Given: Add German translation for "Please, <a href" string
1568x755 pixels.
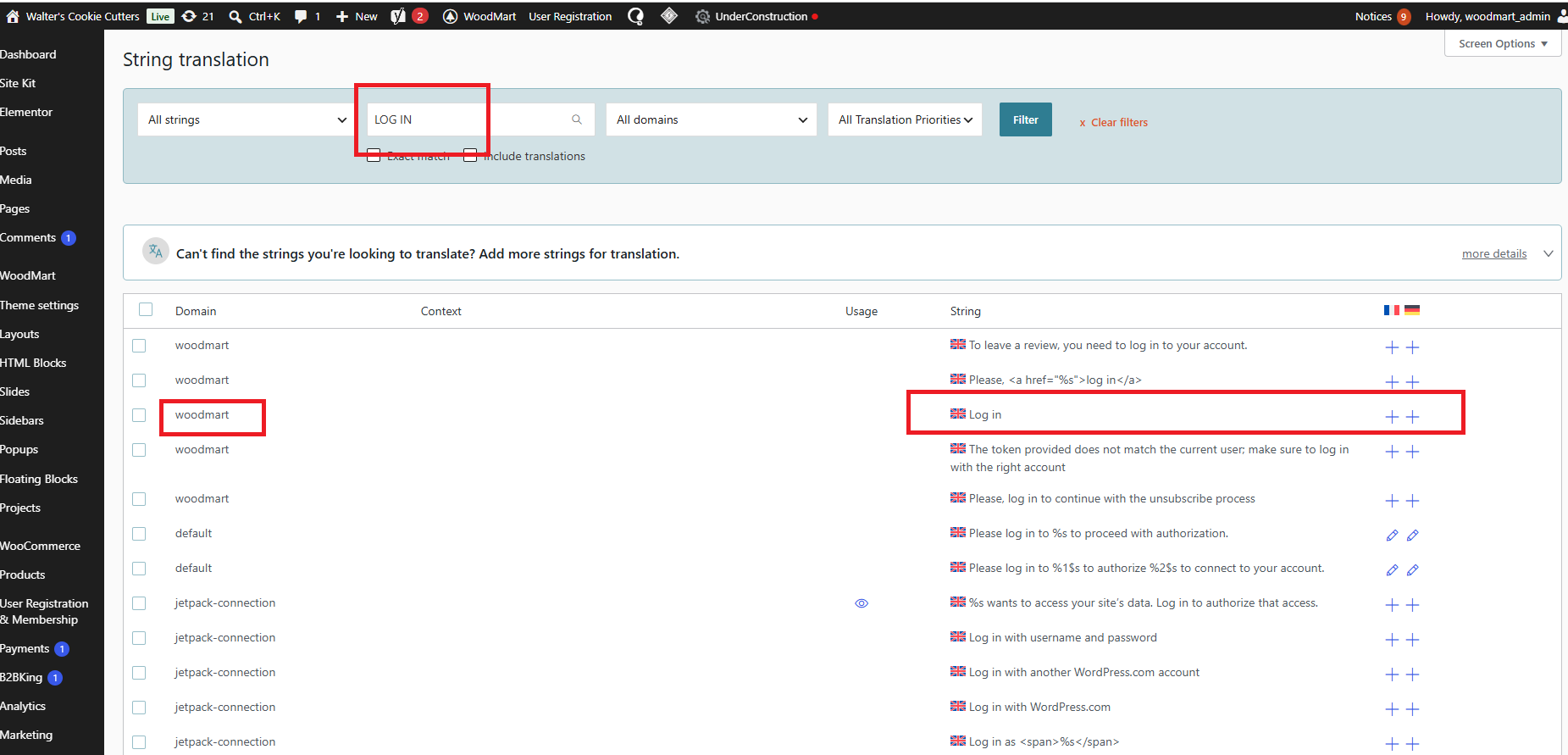Looking at the screenshot, I should pyautogui.click(x=1412, y=382).
